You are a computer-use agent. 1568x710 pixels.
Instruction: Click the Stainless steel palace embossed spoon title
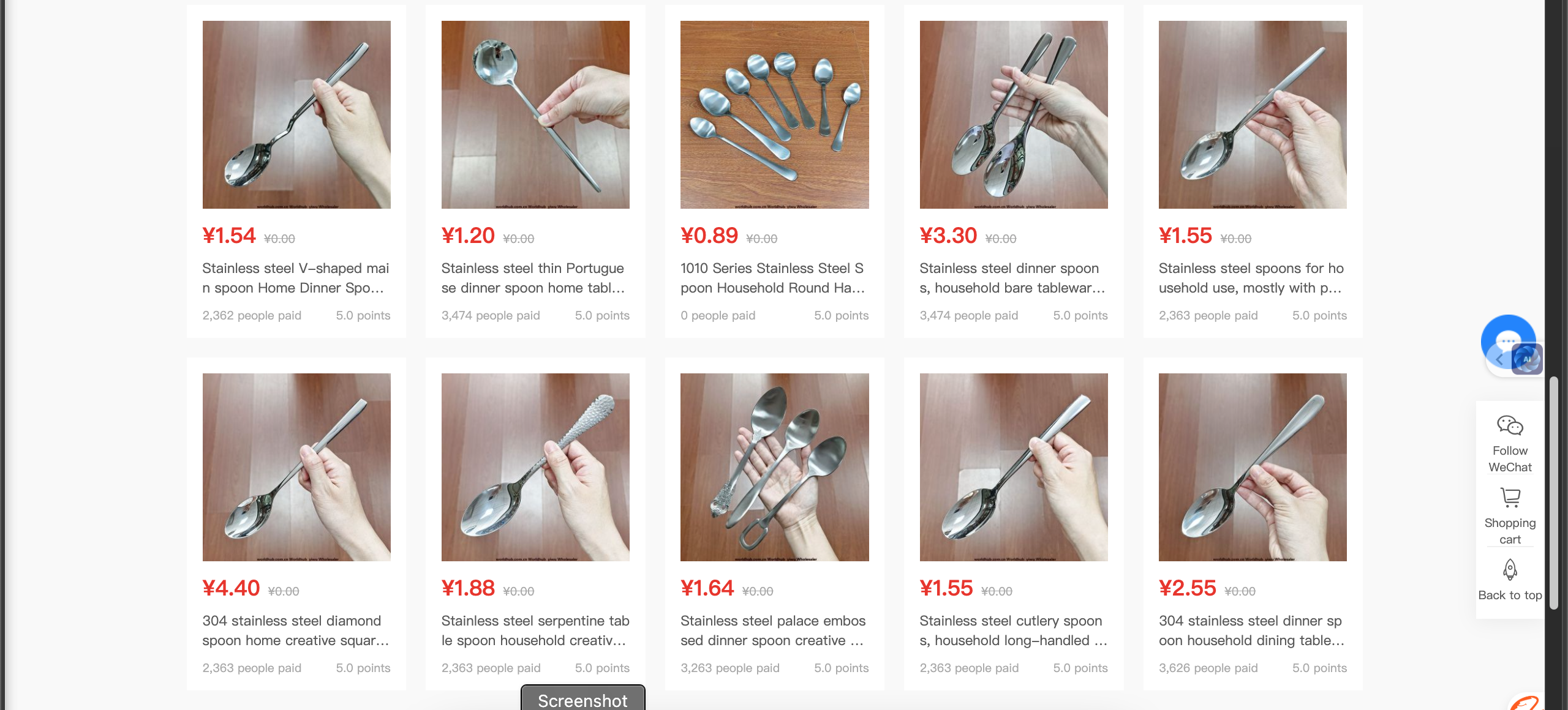pyautogui.click(x=773, y=630)
